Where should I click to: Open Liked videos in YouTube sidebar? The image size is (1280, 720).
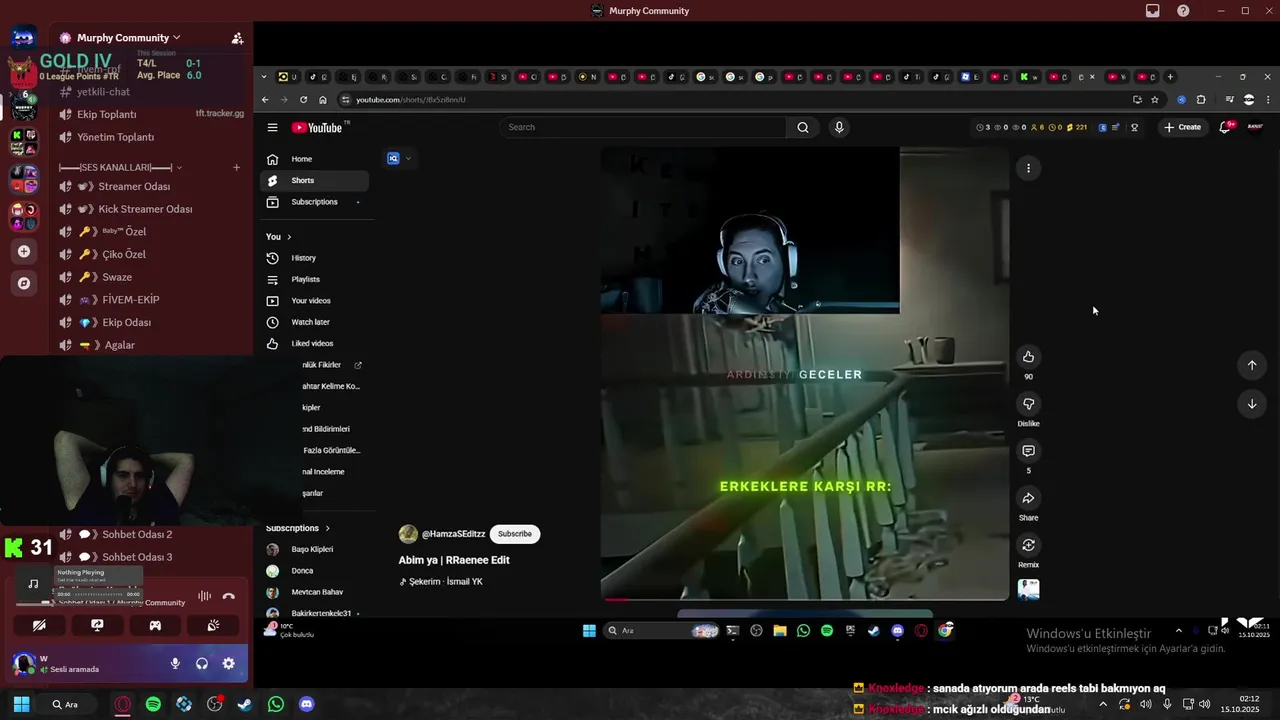pyautogui.click(x=314, y=343)
